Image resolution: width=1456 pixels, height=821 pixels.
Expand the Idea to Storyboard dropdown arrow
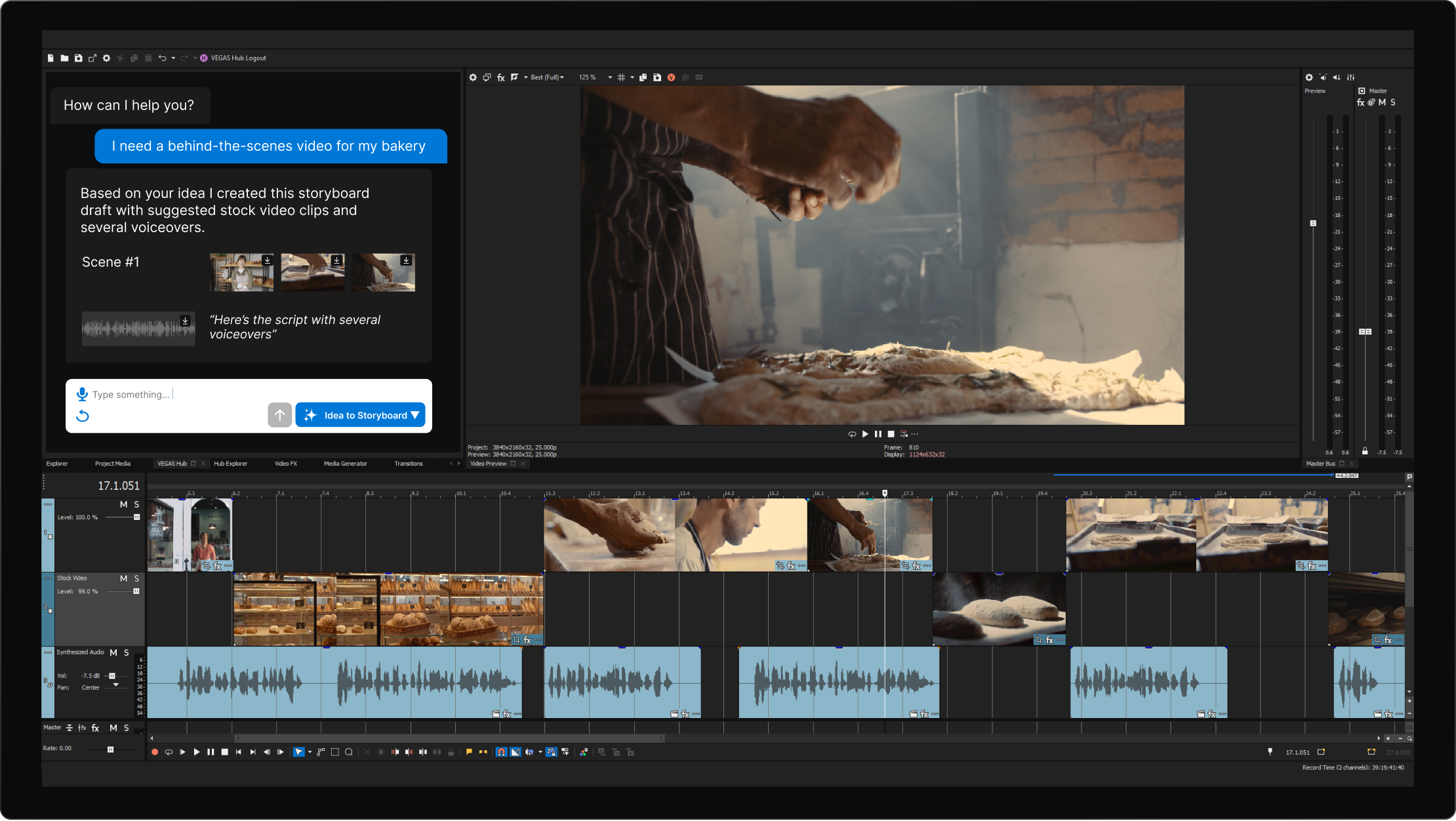[x=415, y=415]
